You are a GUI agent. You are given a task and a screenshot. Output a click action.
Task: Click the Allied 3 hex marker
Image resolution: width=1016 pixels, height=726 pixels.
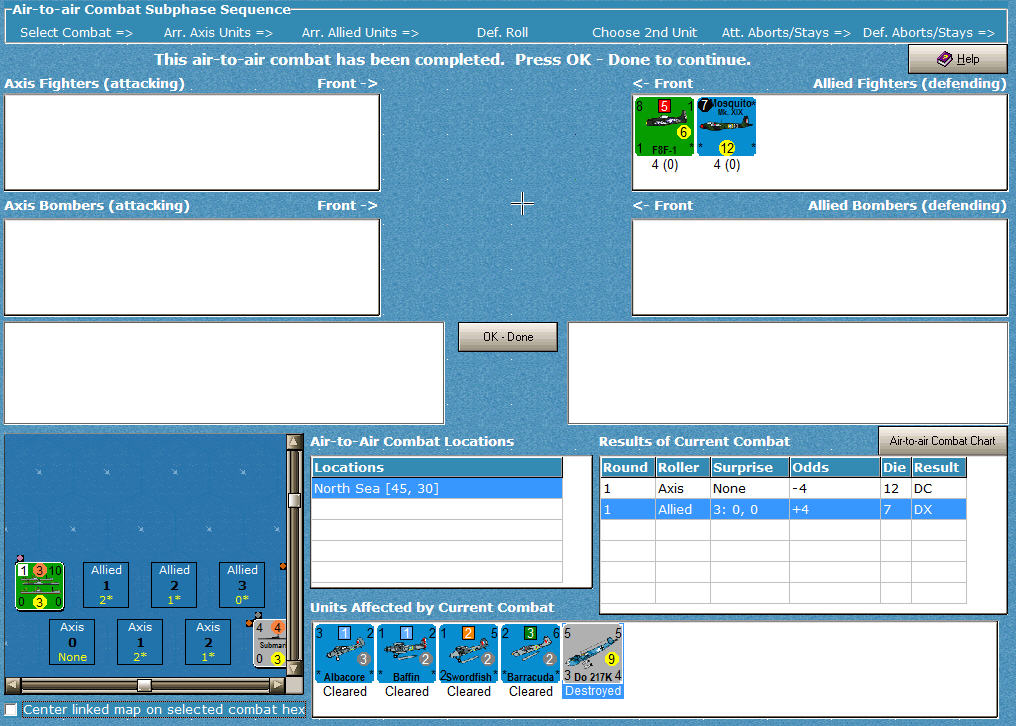[x=241, y=584]
